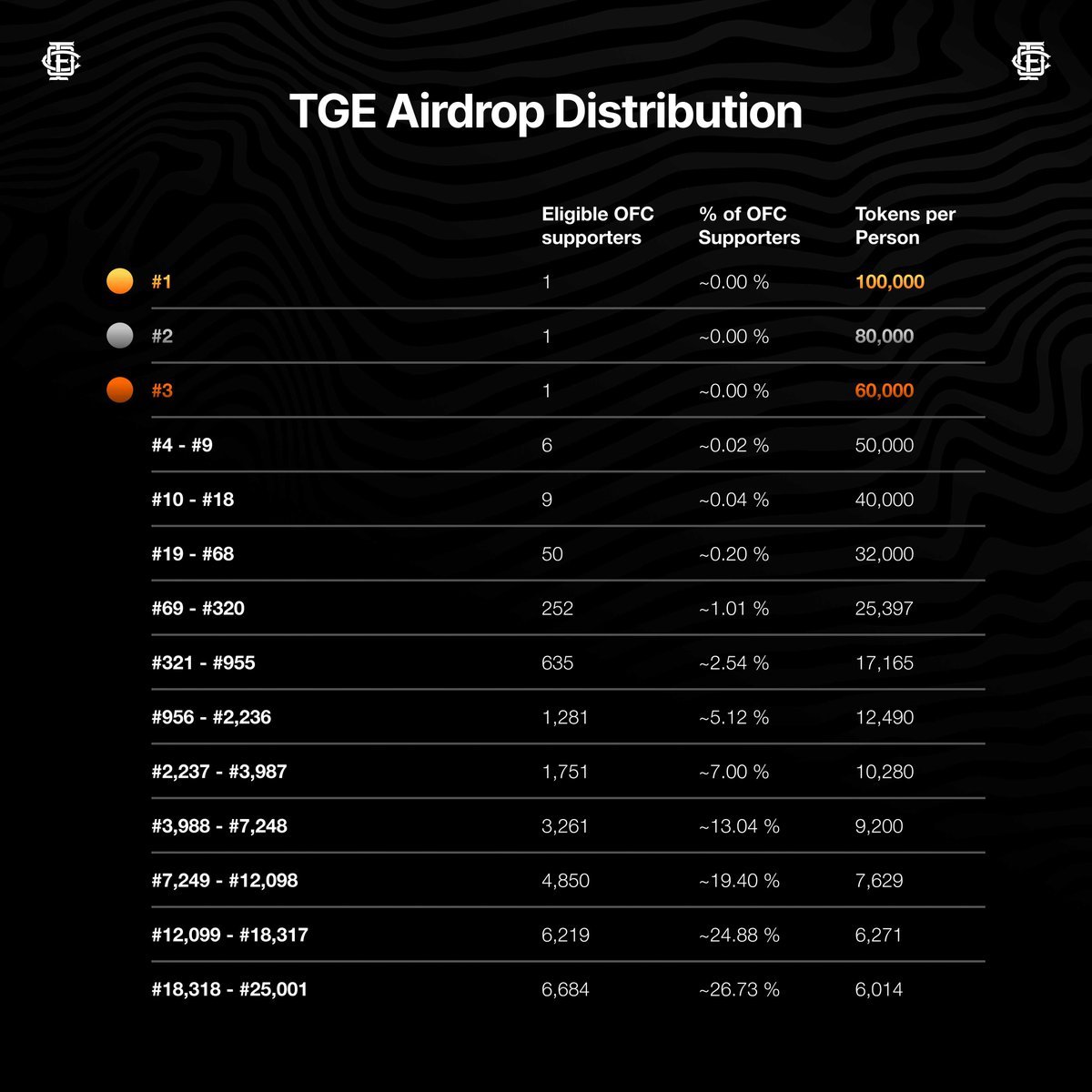
Task: Click the 80,000 tokens value for #2
Action: click(884, 337)
